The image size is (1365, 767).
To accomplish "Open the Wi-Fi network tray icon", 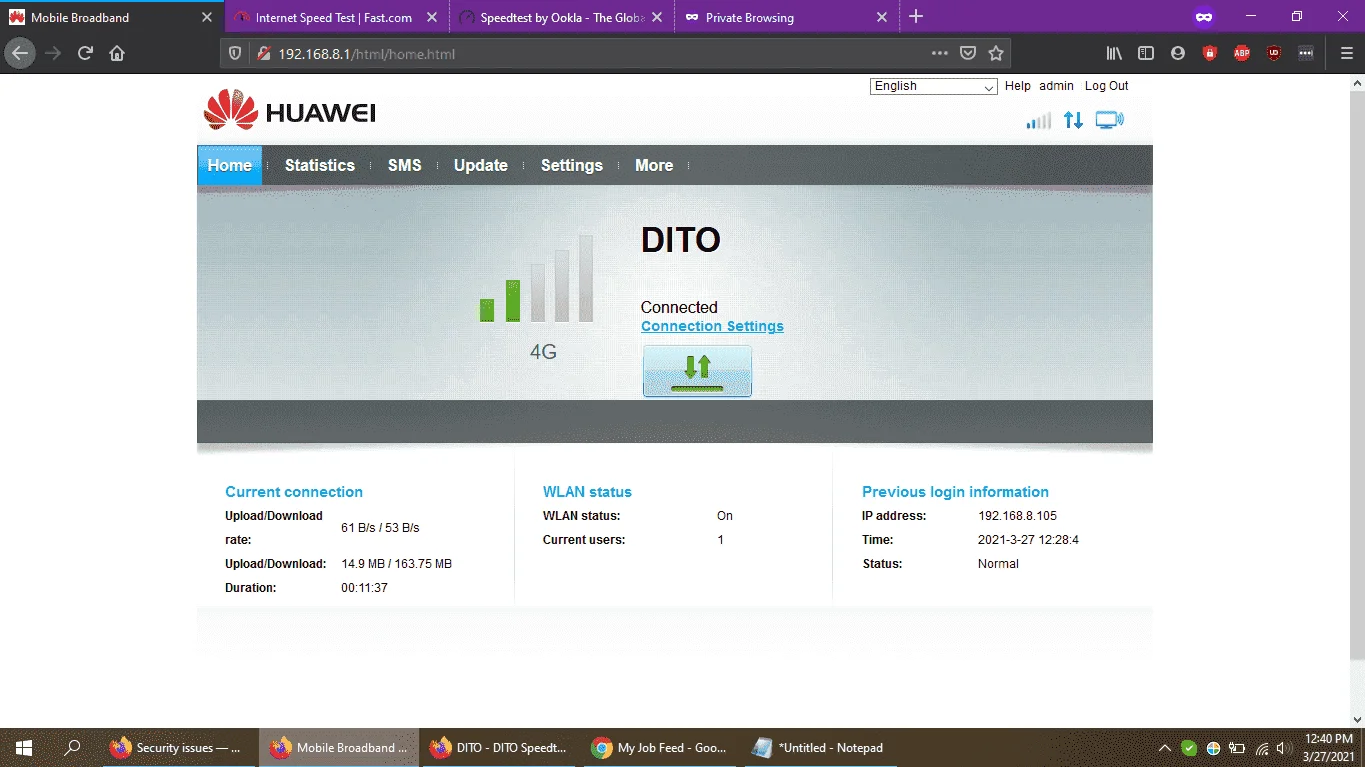I will [x=1262, y=748].
